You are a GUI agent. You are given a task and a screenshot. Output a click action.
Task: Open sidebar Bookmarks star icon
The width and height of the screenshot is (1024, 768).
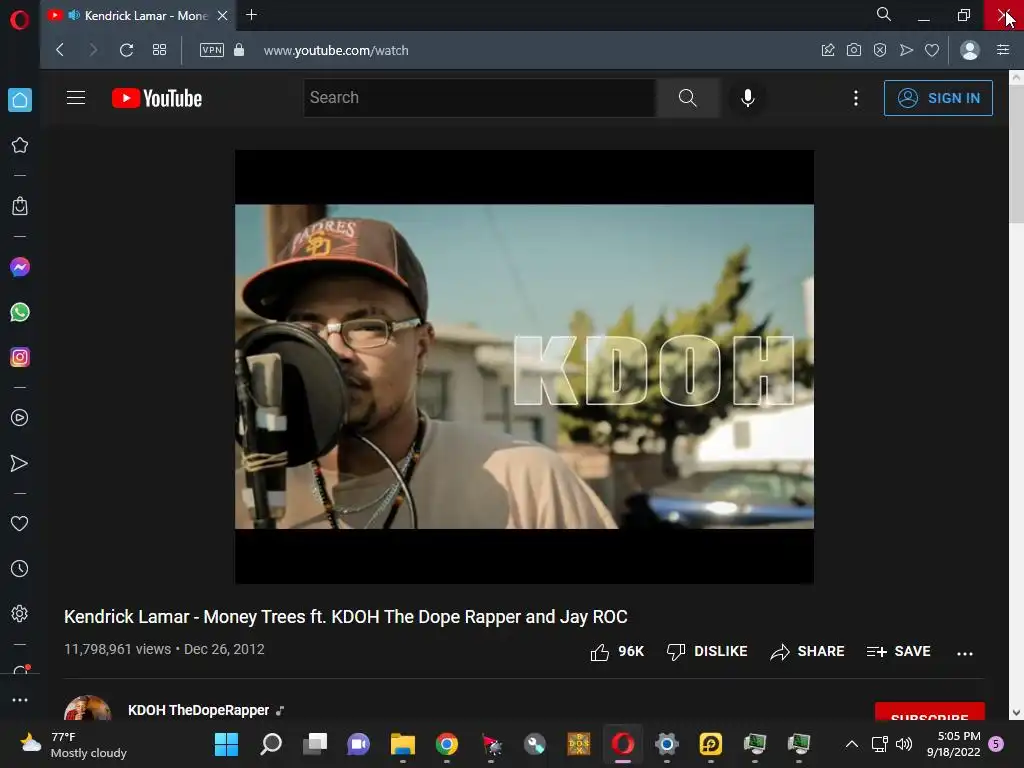[x=20, y=145]
